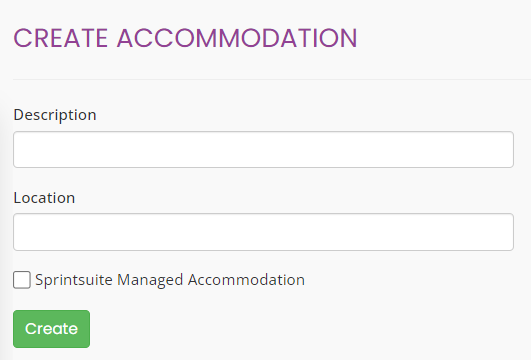Focus the text box under Location
531x360 pixels.
(x=263, y=232)
